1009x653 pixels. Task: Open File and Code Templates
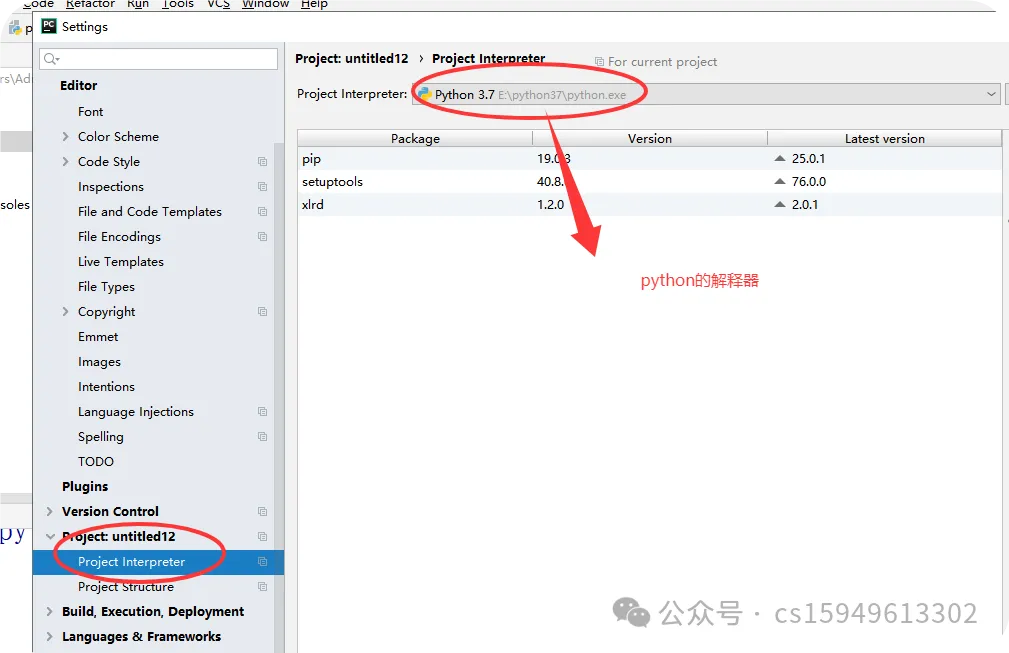click(150, 212)
